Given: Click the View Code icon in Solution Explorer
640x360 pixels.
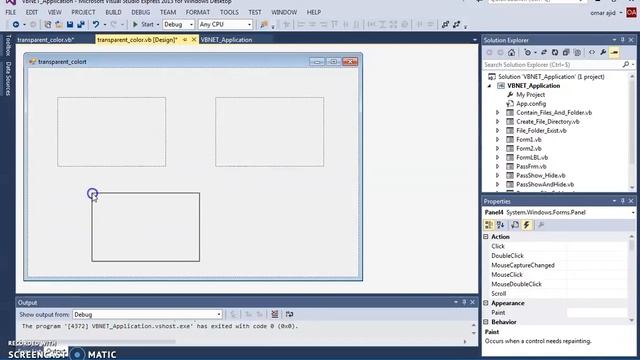Looking at the screenshot, I should click(x=592, y=53).
